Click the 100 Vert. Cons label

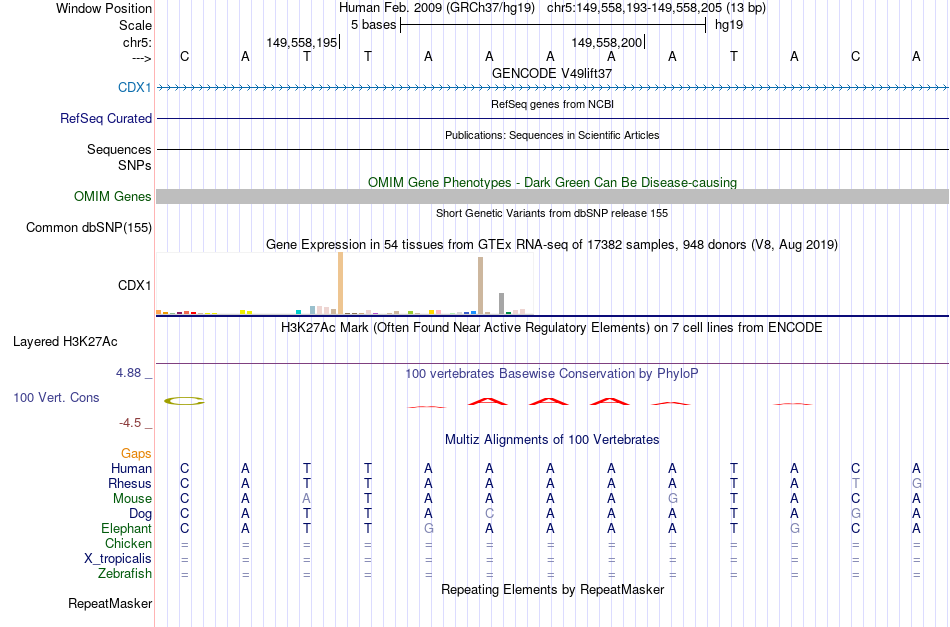(56, 397)
